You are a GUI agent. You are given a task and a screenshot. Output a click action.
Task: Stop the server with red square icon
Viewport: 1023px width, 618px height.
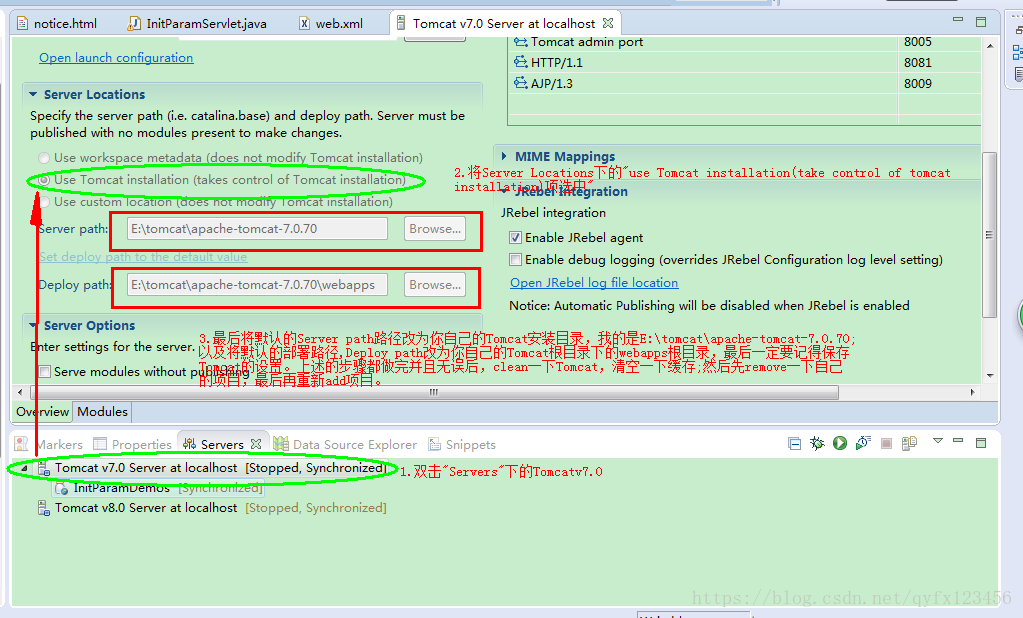886,444
